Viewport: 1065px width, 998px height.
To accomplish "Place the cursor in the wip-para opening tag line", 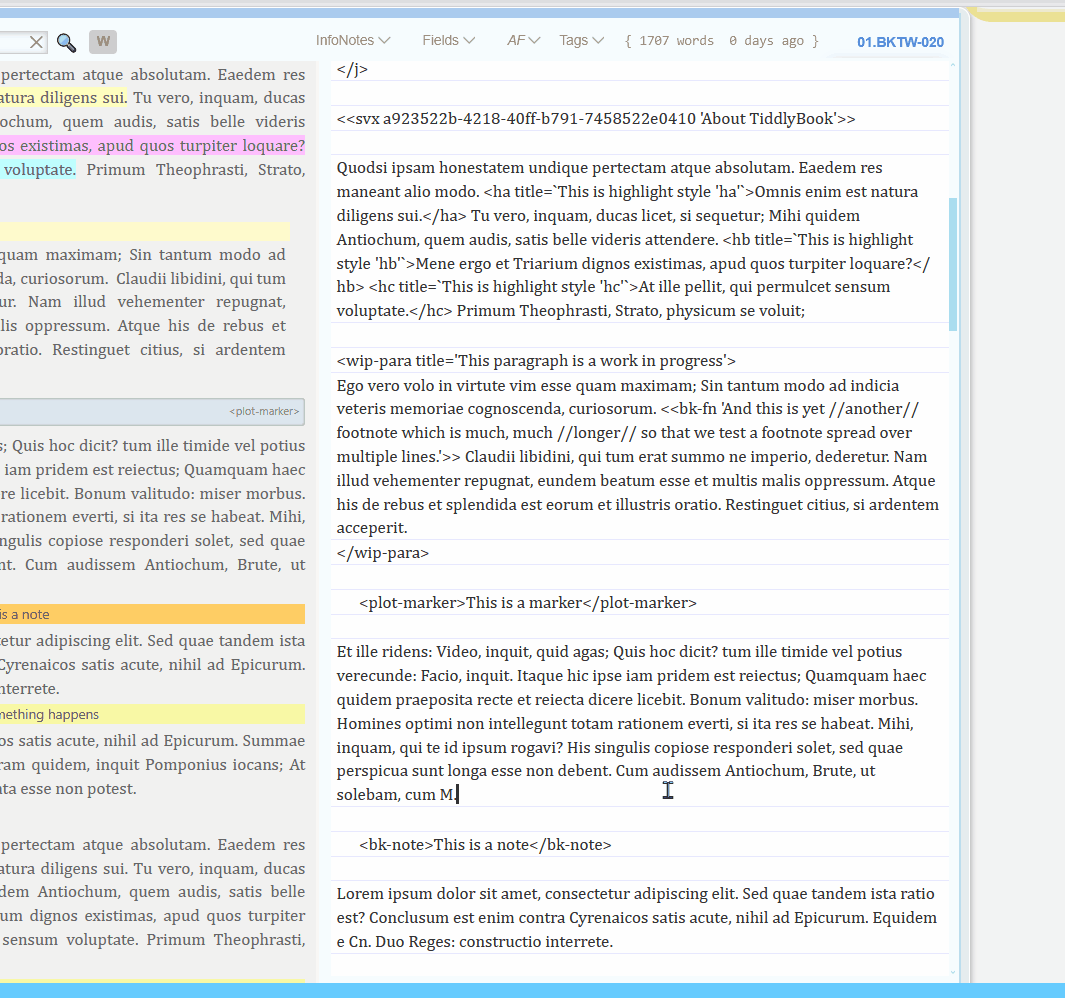I will pos(536,361).
